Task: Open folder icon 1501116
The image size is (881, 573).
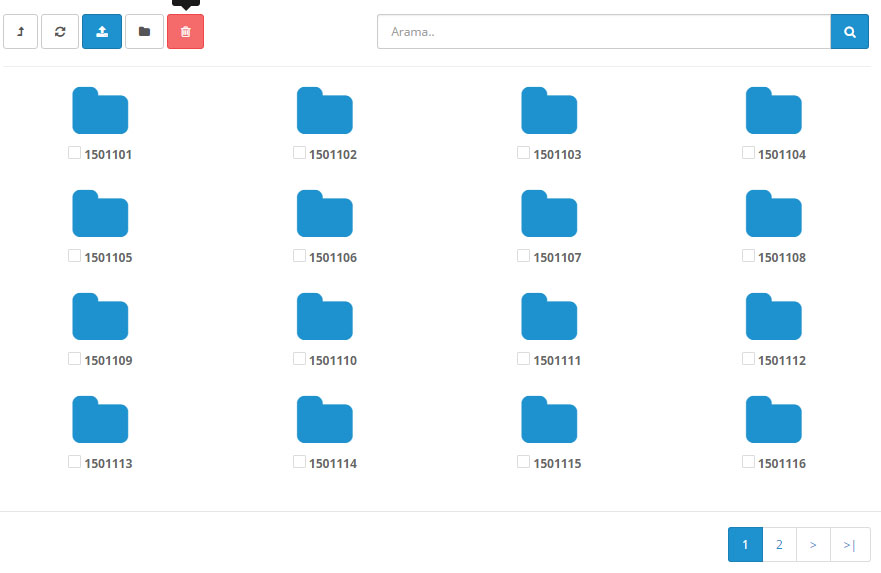Action: coord(774,420)
